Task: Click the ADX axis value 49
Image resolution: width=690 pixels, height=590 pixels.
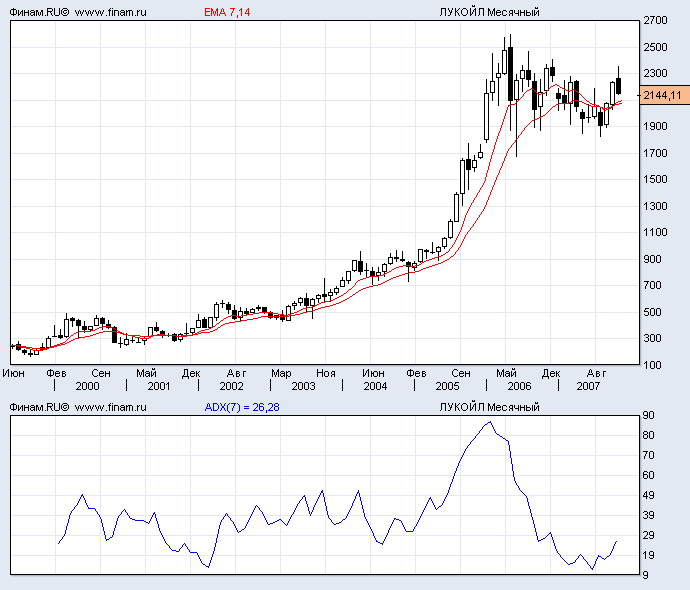Action: pos(649,495)
